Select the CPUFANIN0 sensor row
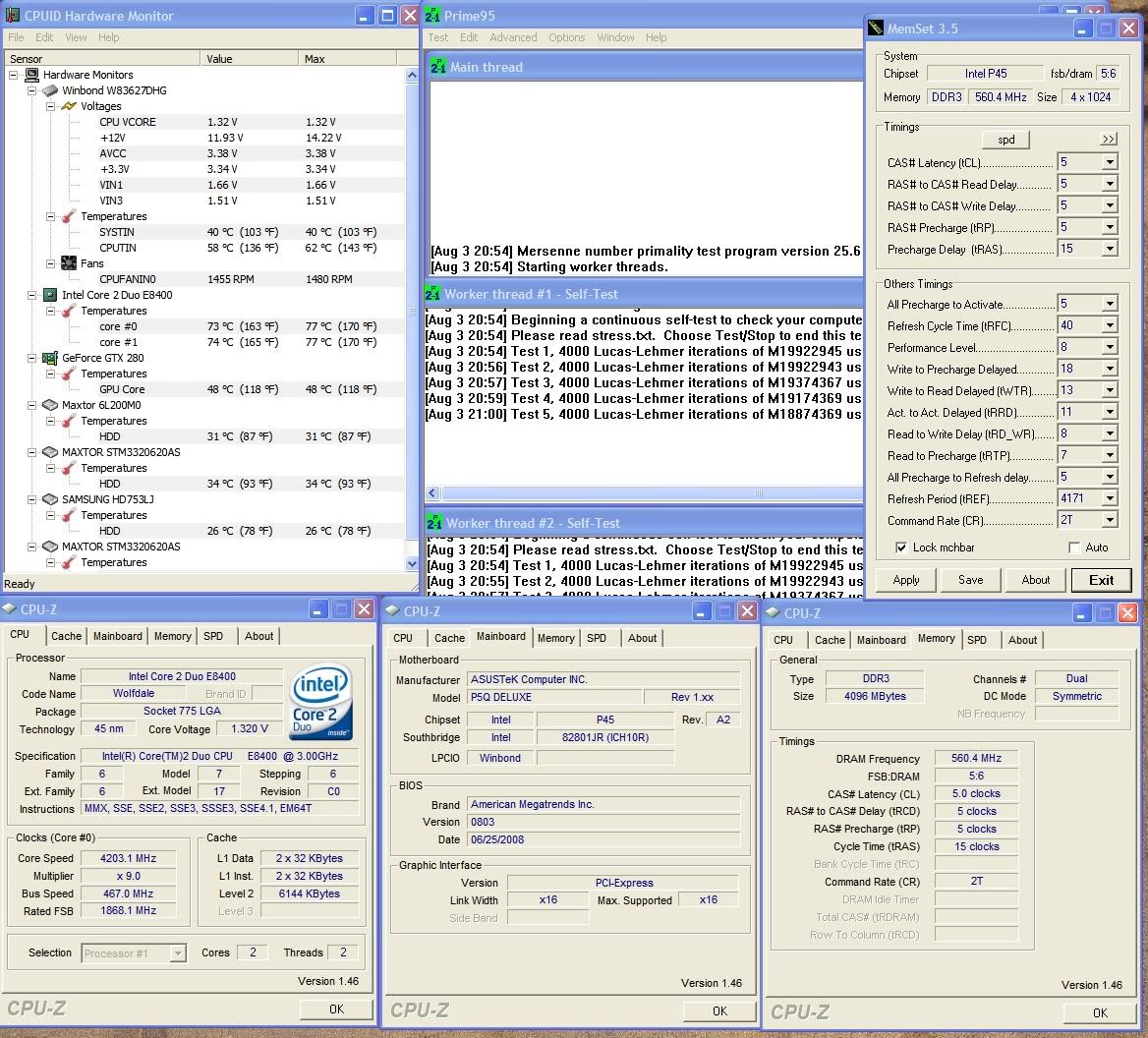 (x=205, y=279)
